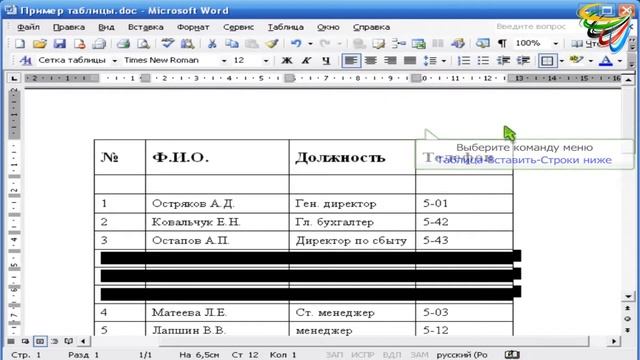
Task: Open the Правка menu
Action: click(69, 27)
